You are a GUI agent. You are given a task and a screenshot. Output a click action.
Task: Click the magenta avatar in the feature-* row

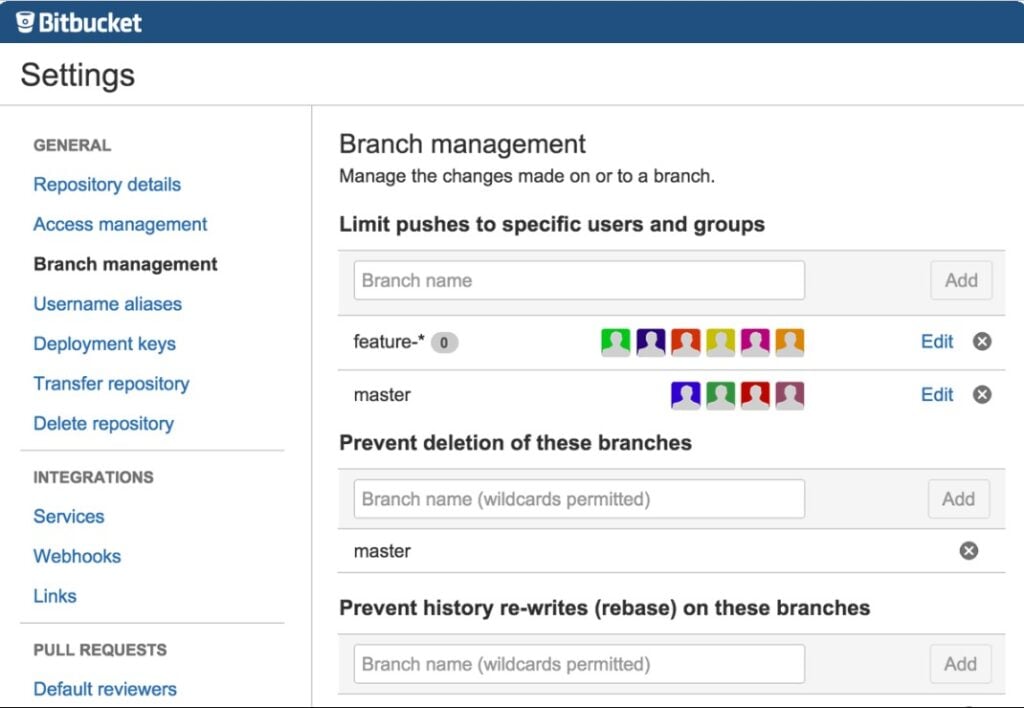click(x=755, y=342)
